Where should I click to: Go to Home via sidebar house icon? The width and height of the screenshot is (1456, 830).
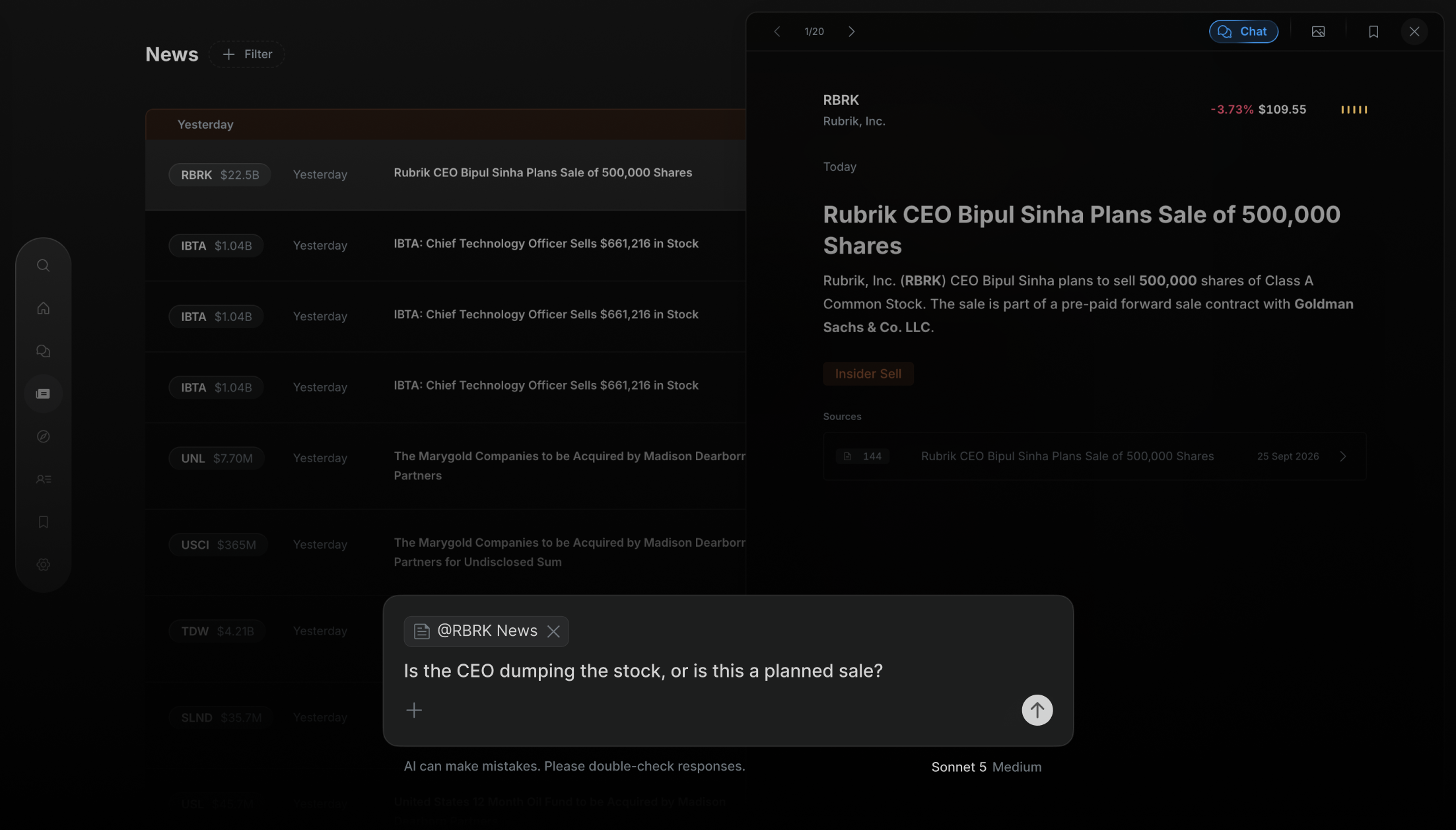(43, 308)
